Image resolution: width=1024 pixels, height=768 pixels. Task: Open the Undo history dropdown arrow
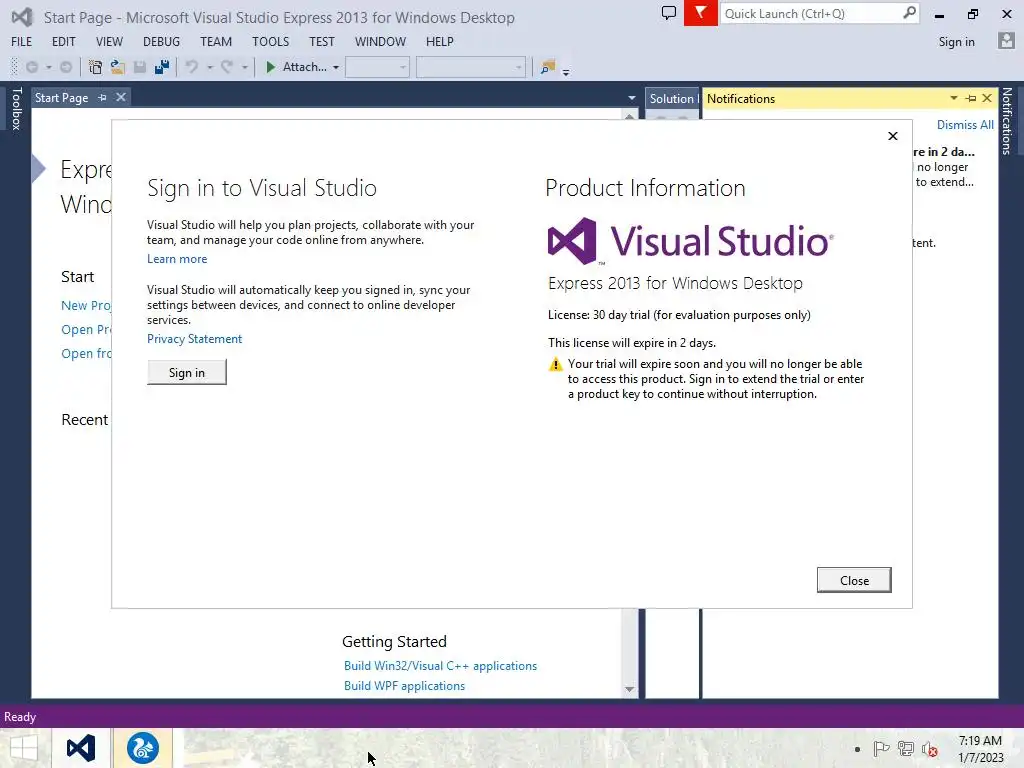point(210,67)
